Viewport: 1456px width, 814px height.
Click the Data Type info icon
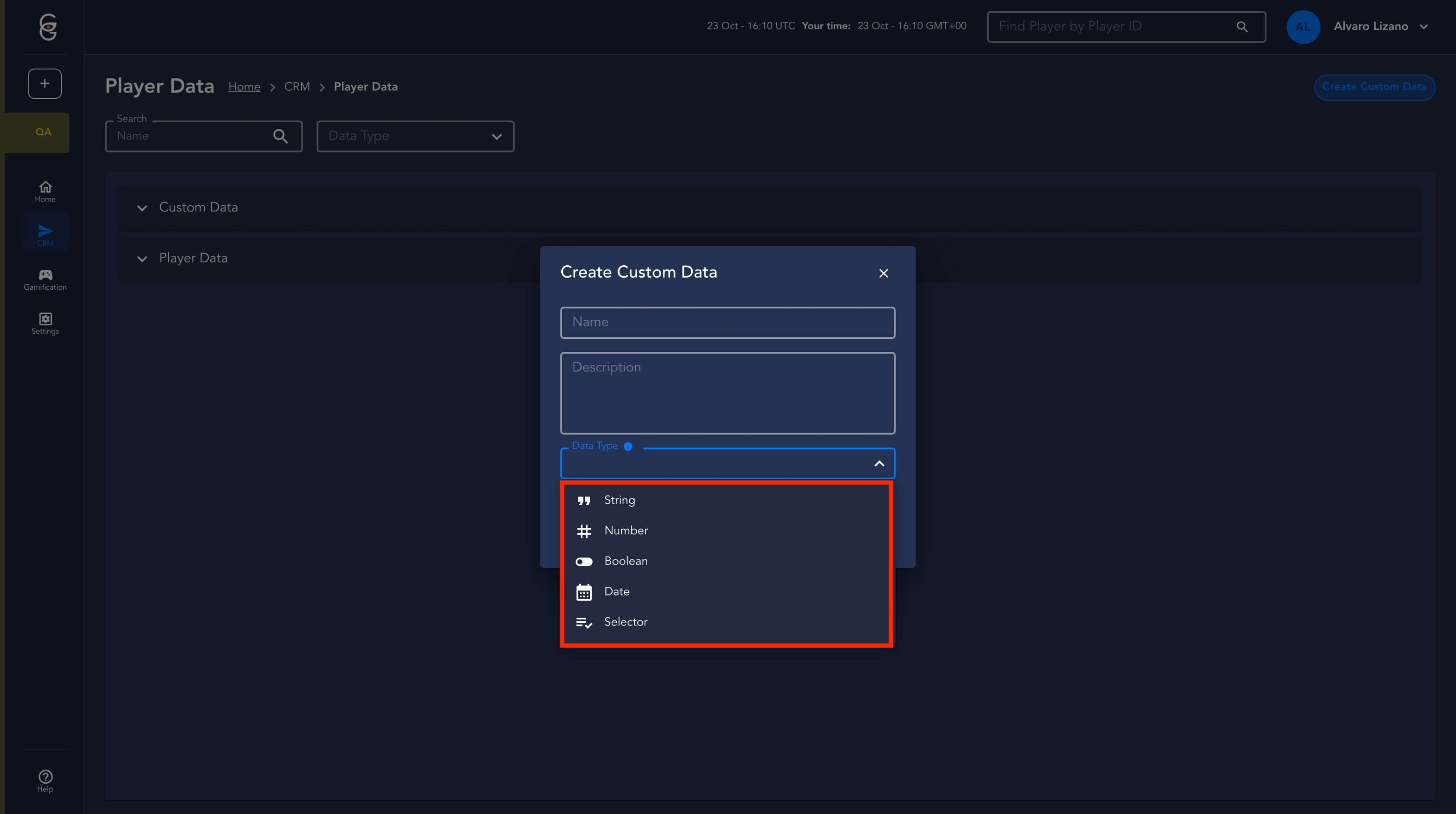628,446
